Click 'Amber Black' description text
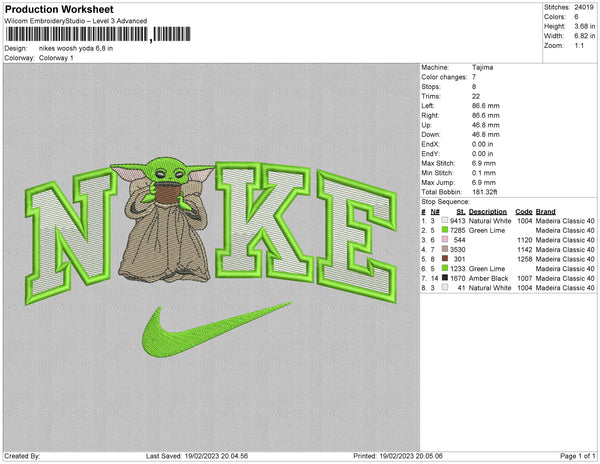 489,278
